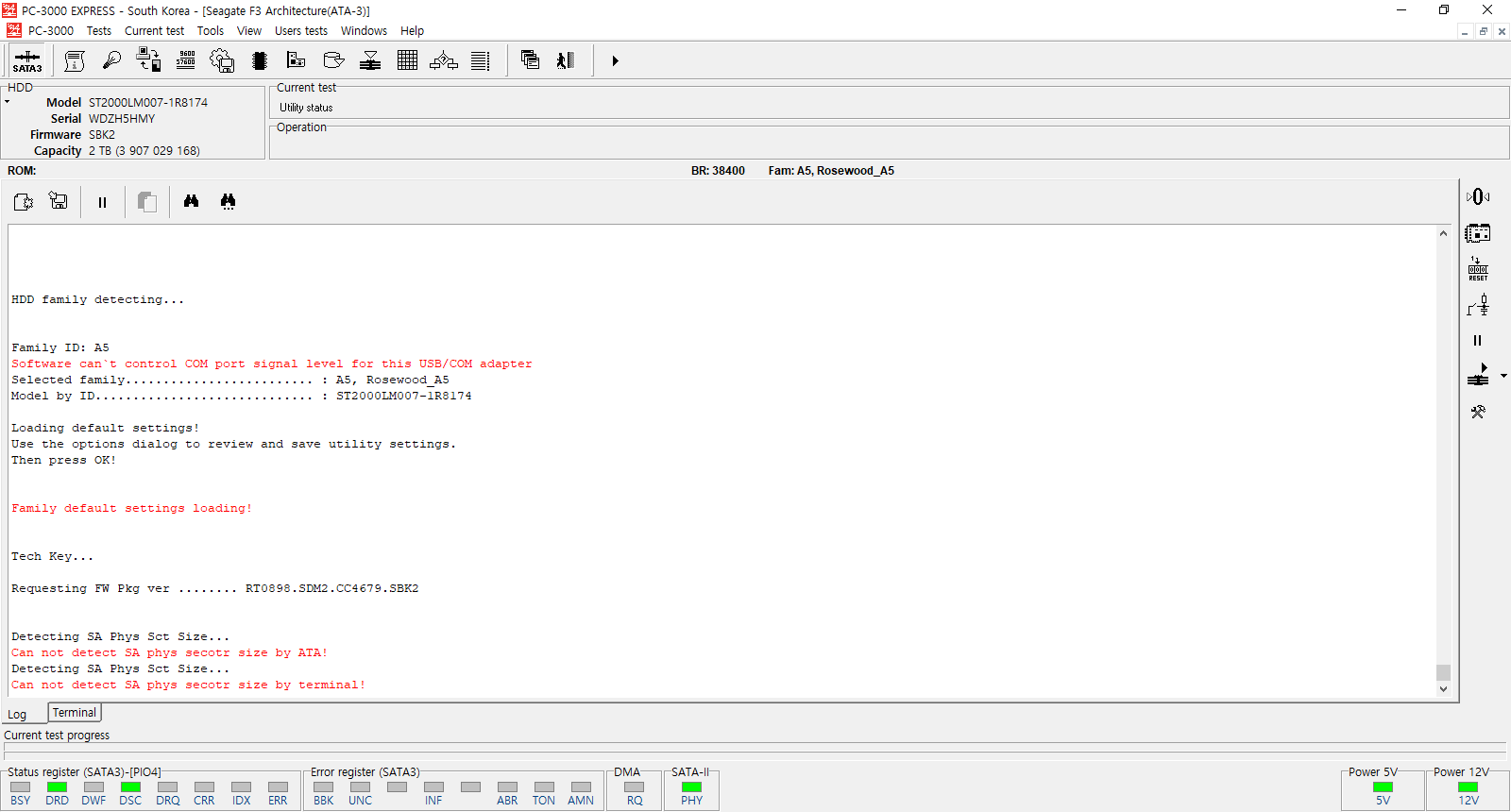
Task: Click the model value ST2000LM007-1R8174
Action: pos(148,103)
